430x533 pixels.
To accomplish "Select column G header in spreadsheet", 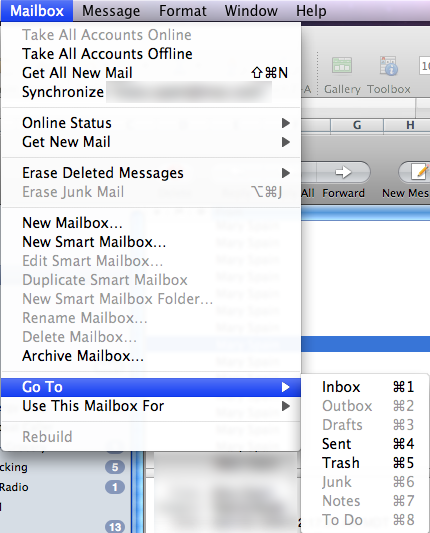I will (x=357, y=125).
